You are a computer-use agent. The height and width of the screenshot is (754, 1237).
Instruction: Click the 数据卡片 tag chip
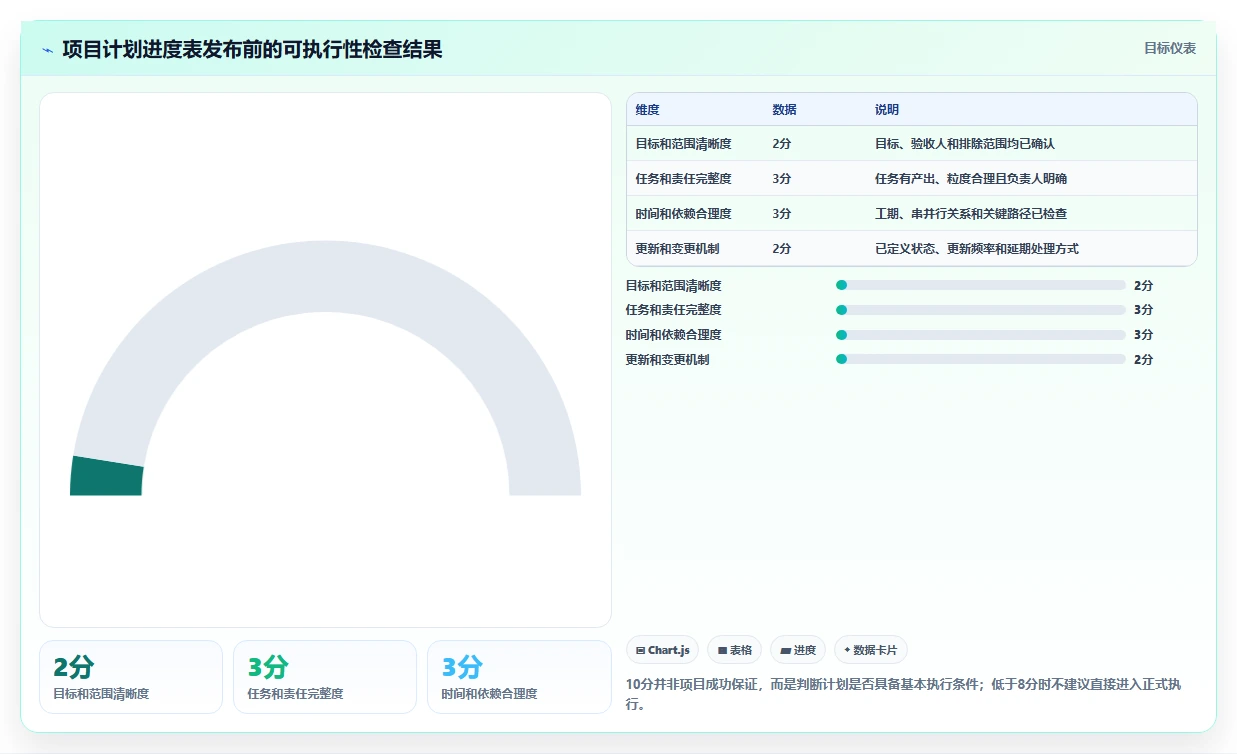coord(871,650)
